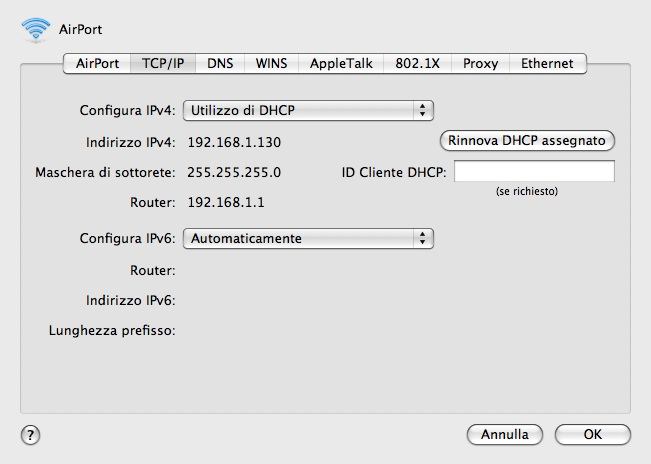Screen dimensions: 651x464
Task: Open the DNS tab
Action: tap(220, 63)
